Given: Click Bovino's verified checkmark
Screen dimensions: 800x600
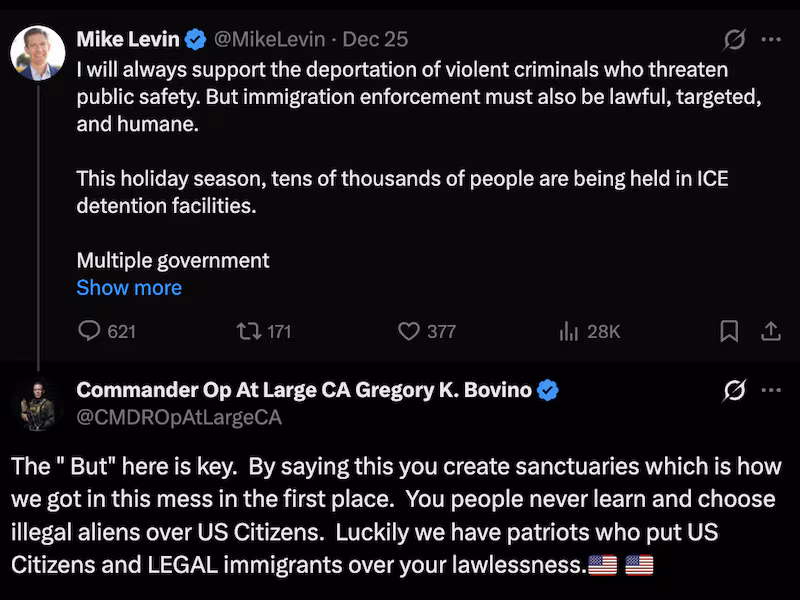Looking at the screenshot, I should pos(547,390).
